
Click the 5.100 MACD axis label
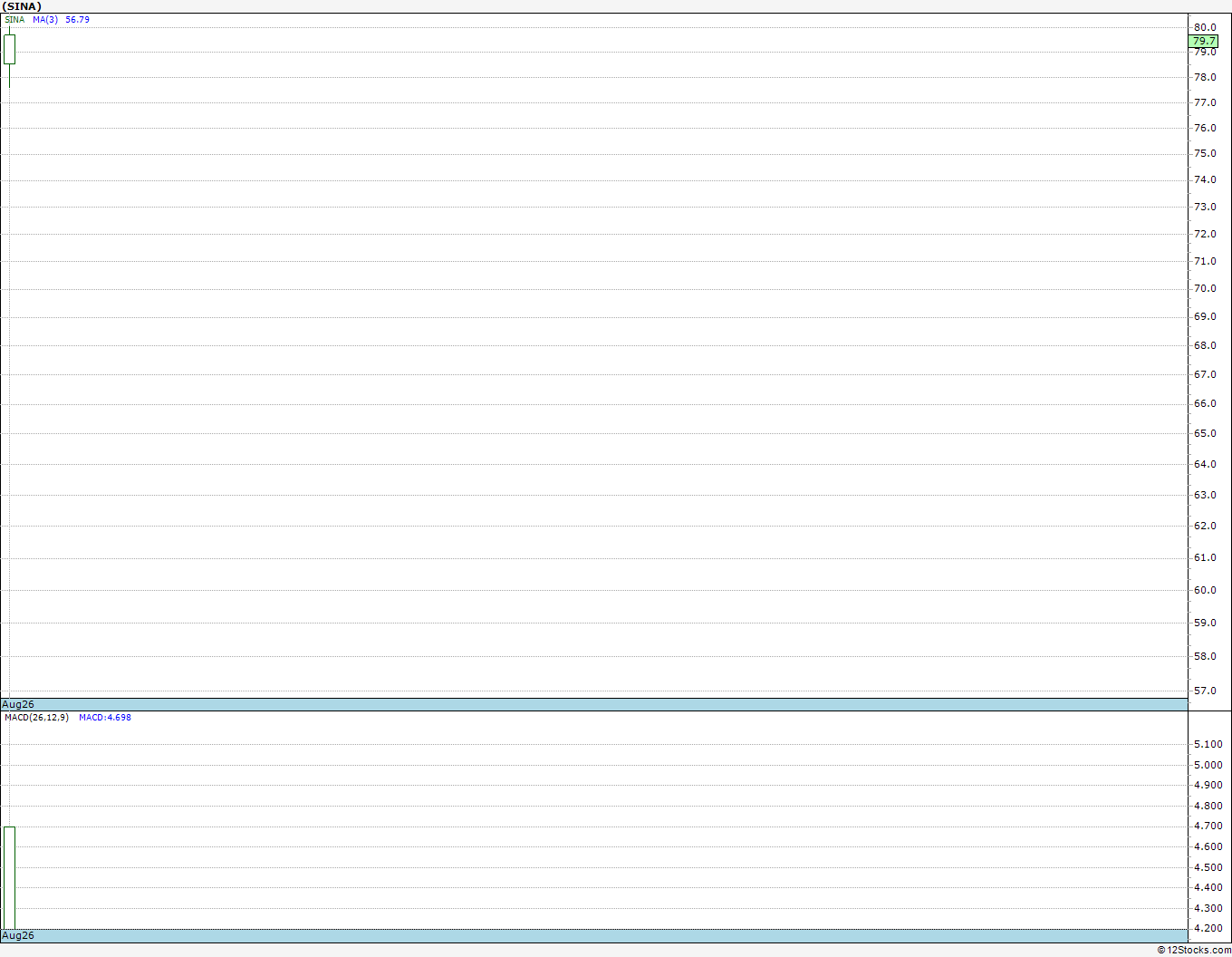(1208, 744)
